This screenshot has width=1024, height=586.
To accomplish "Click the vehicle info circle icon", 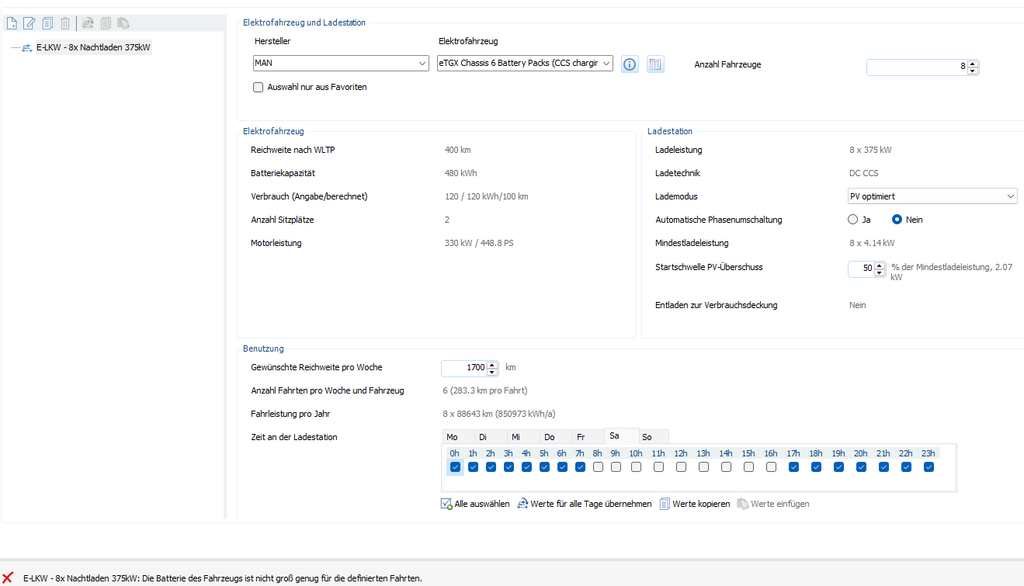I will pos(630,64).
